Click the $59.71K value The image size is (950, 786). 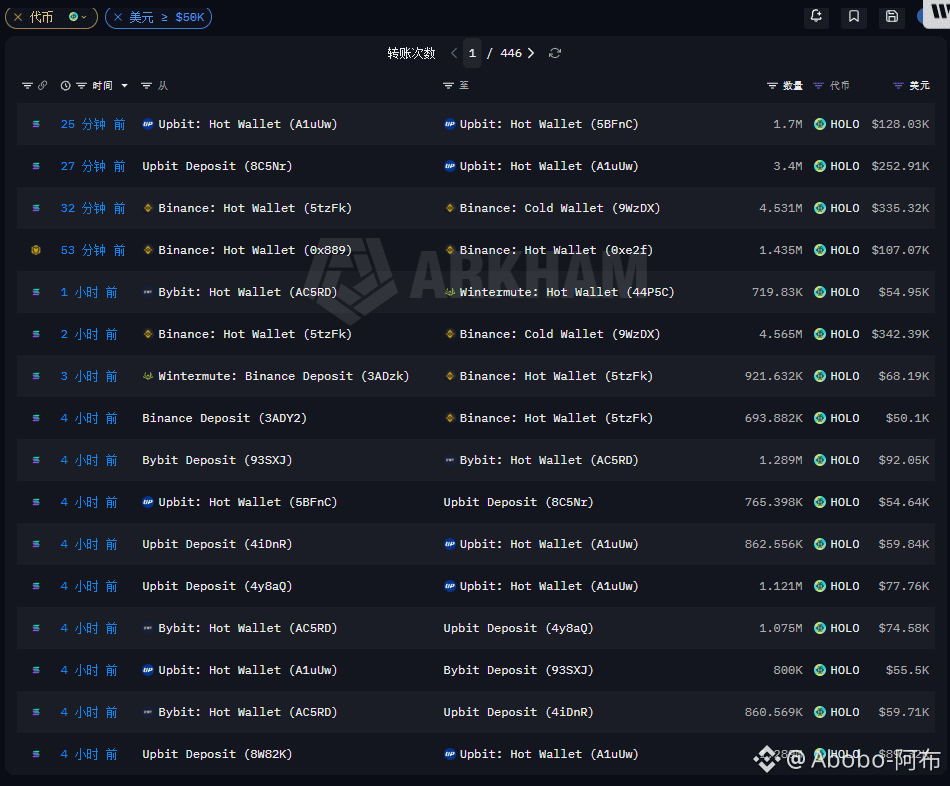[x=903, y=712]
